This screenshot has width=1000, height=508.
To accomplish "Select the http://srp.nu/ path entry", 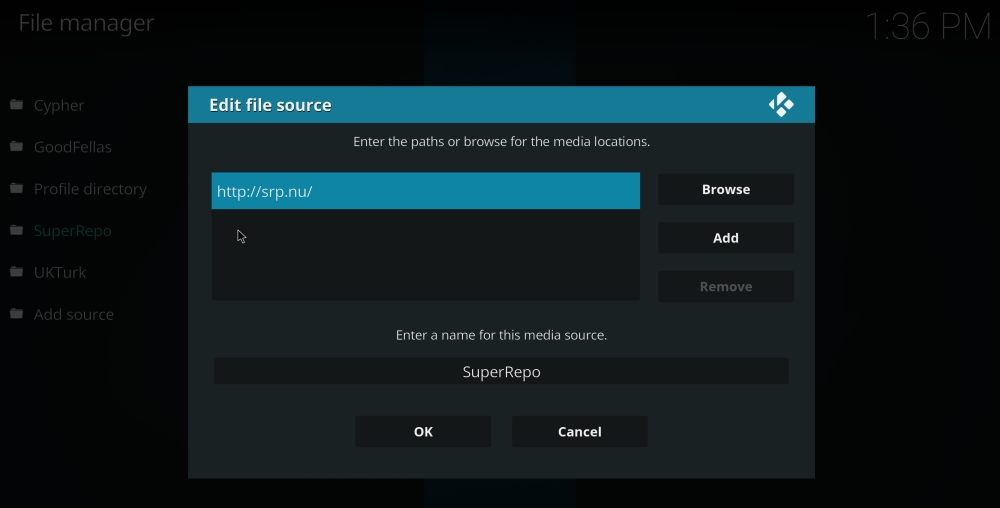I will coord(425,191).
